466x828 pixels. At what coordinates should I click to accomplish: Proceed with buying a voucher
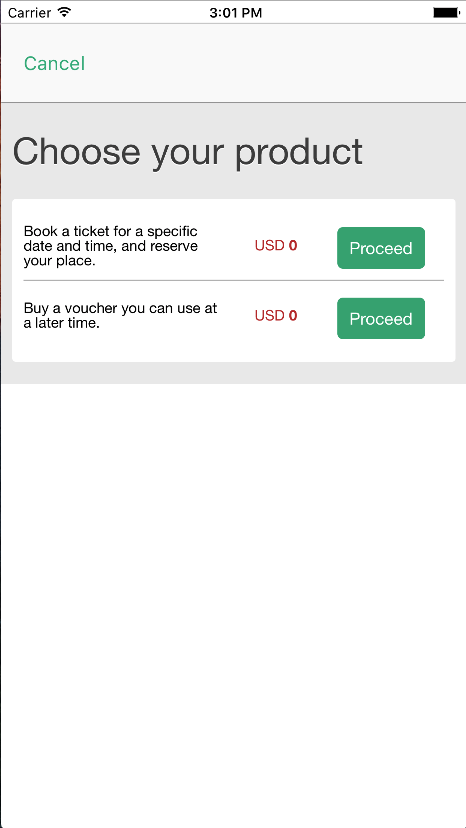381,318
